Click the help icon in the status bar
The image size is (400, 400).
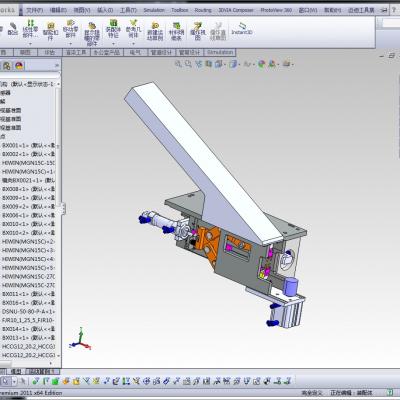[390, 393]
